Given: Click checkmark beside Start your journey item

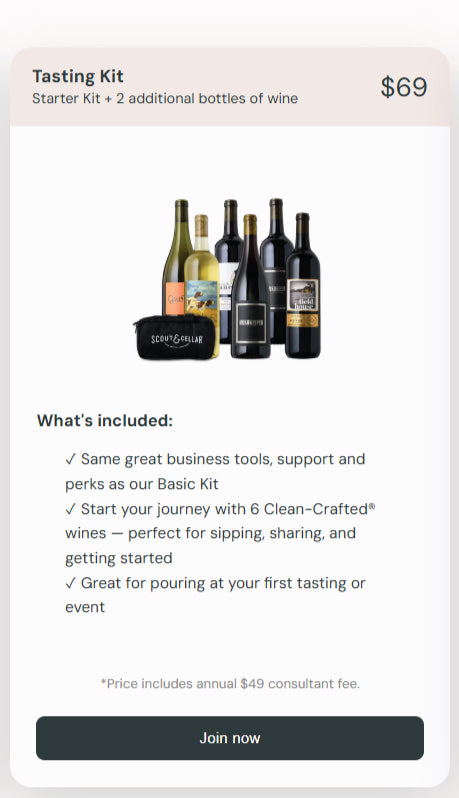Looking at the screenshot, I should pyautogui.click(x=70, y=509).
